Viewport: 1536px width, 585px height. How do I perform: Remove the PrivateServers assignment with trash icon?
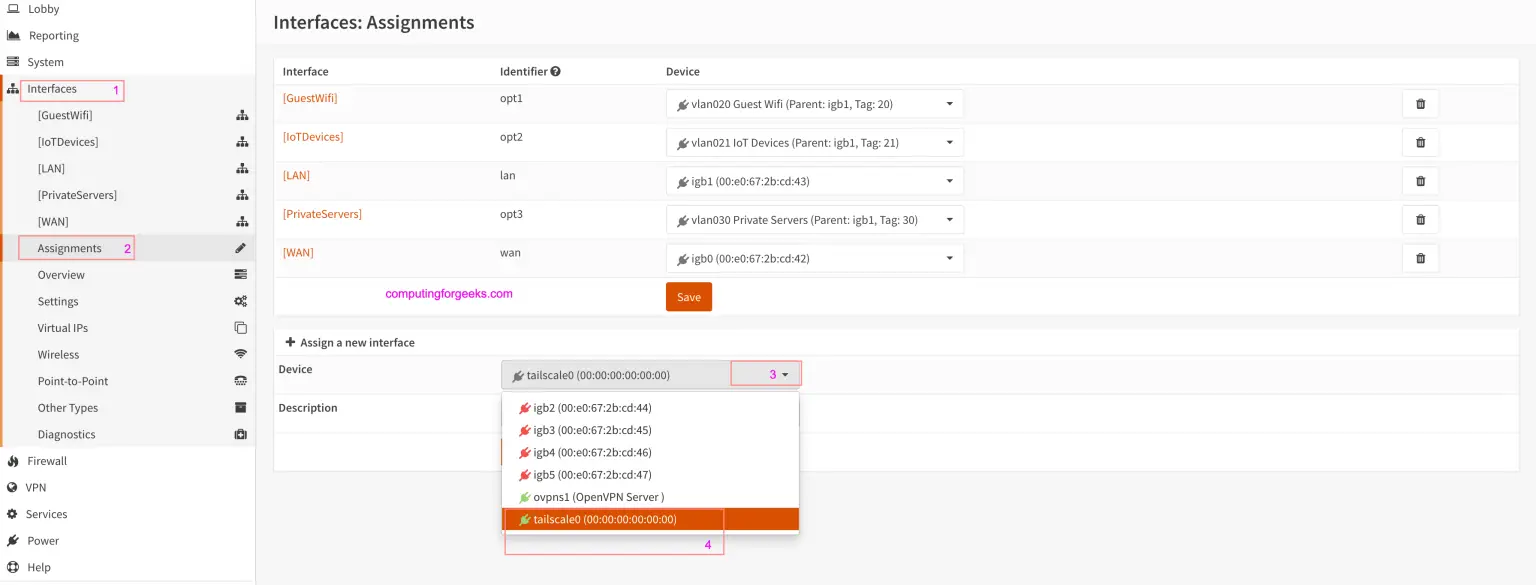tap(1420, 220)
